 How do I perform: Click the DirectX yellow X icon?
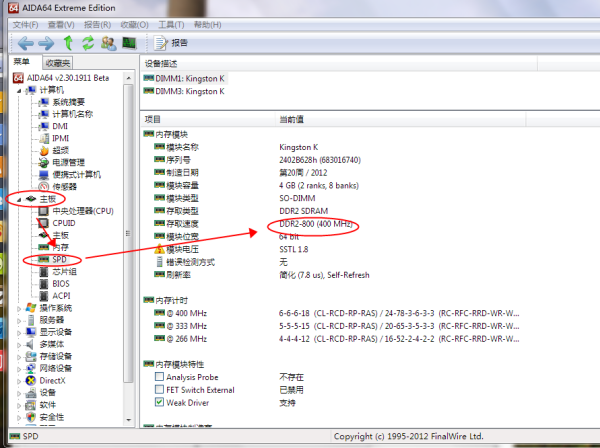tap(31, 381)
